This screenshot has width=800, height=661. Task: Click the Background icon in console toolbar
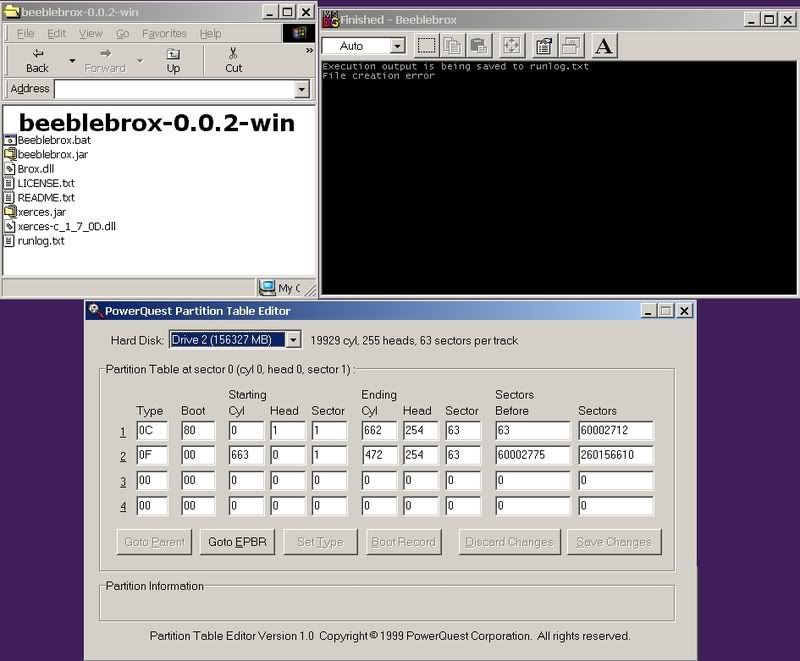tap(570, 46)
